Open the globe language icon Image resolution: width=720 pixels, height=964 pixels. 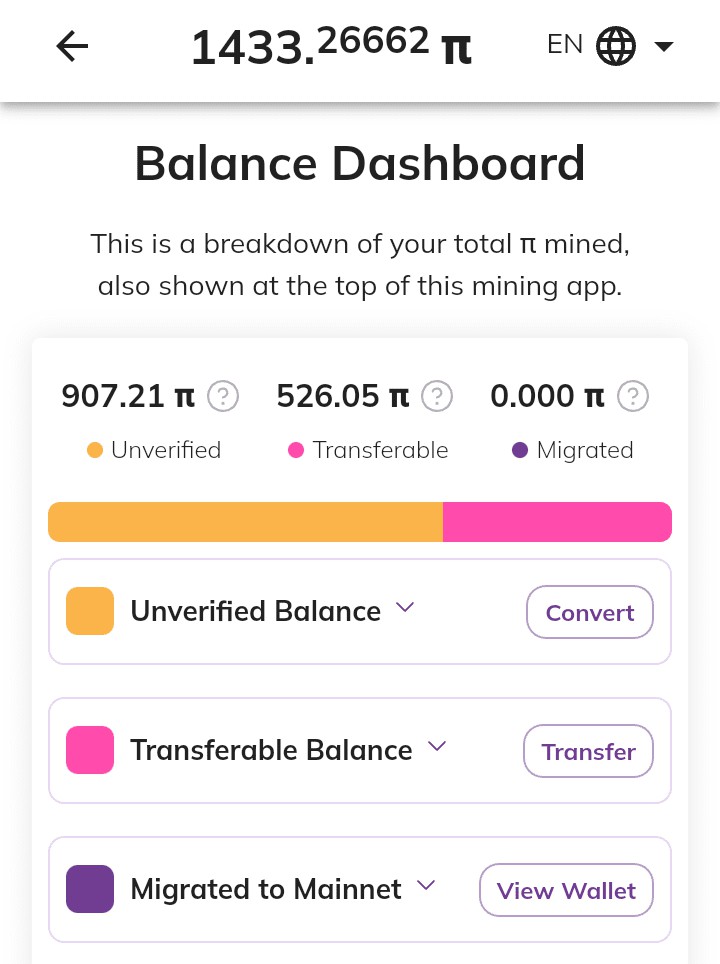[615, 46]
